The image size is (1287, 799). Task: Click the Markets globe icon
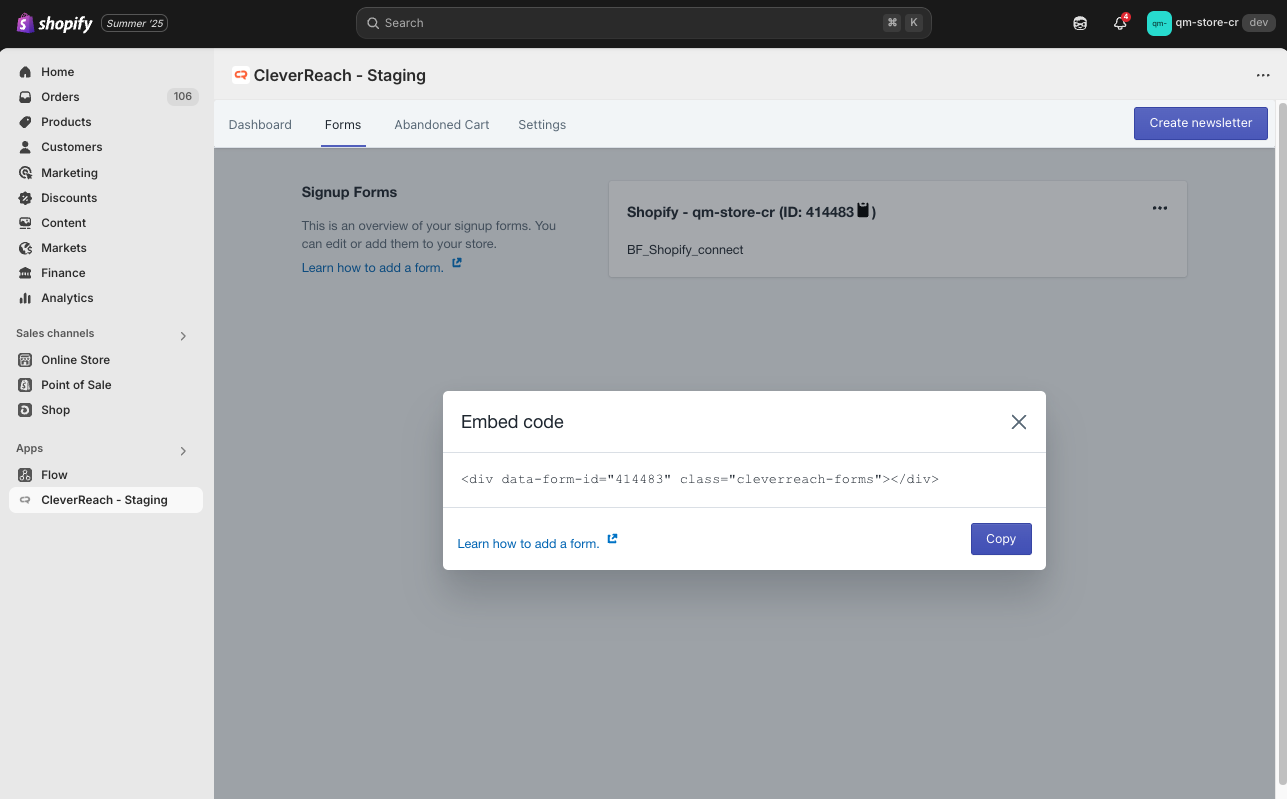click(25, 248)
